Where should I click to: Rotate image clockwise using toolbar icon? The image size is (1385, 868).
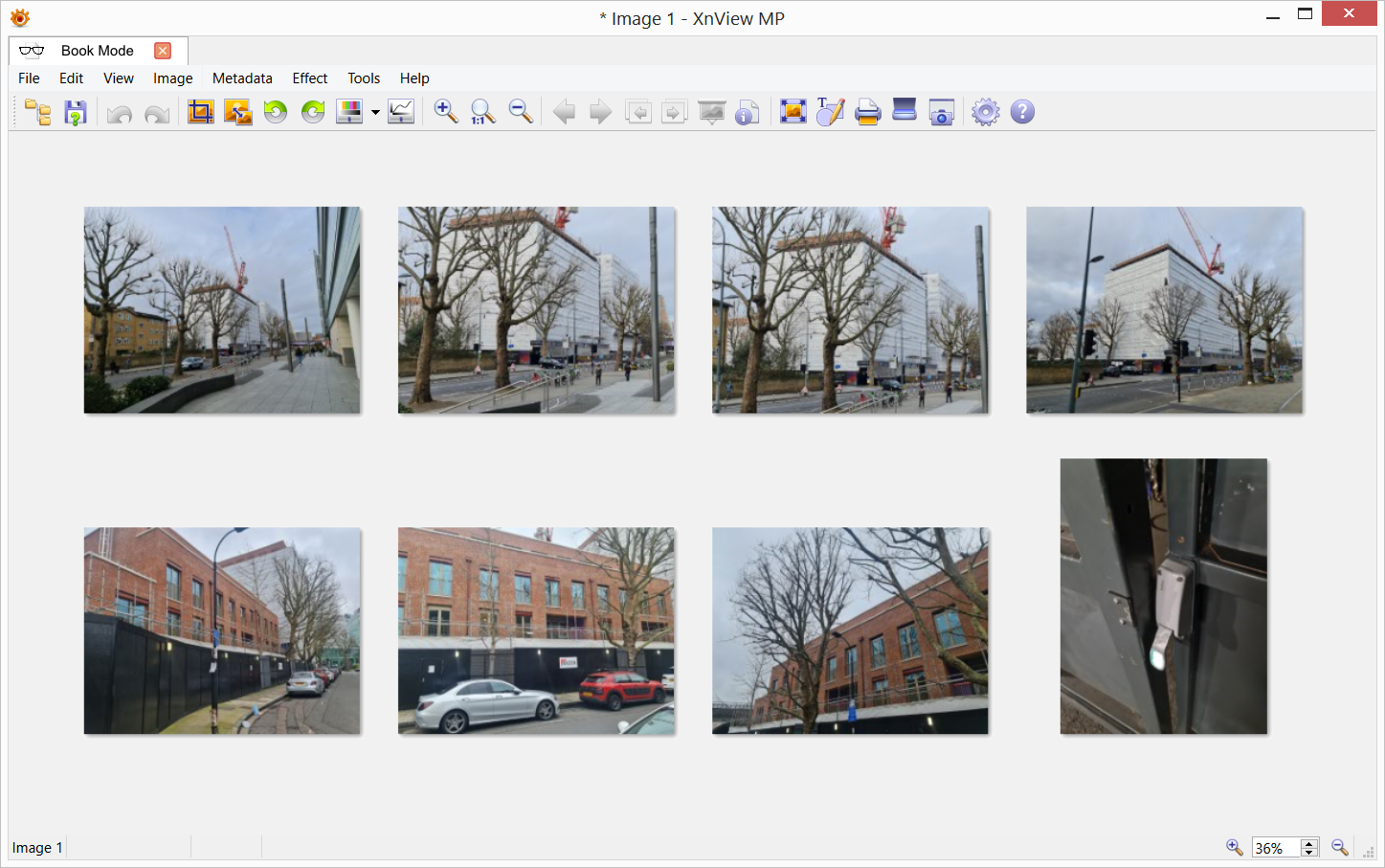tap(313, 112)
